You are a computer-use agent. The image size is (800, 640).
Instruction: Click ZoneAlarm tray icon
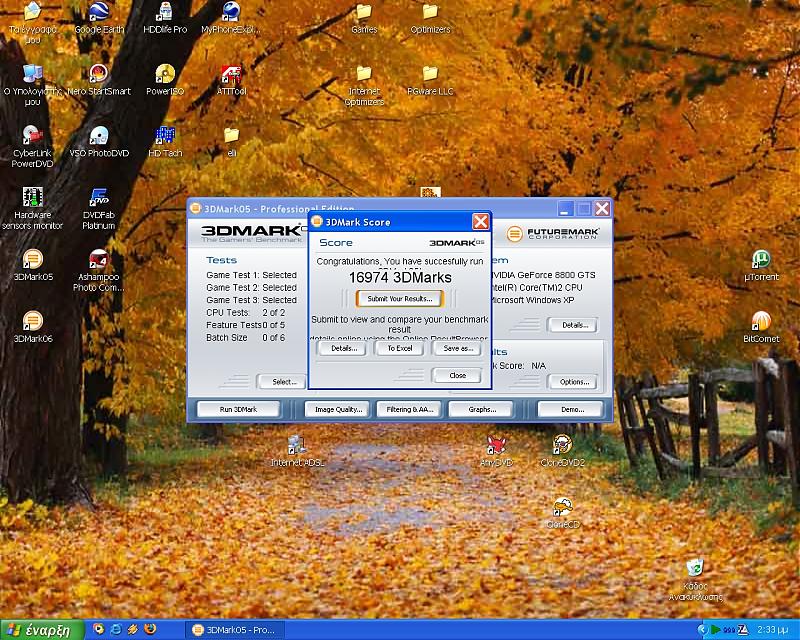pos(742,630)
